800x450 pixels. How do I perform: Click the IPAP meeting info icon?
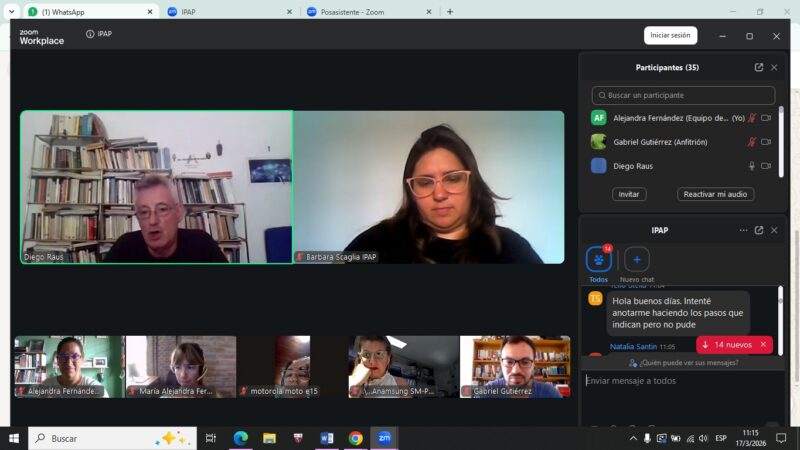(x=90, y=34)
